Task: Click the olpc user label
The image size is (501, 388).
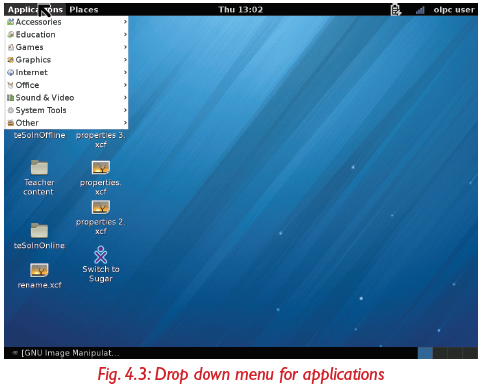Action: point(454,10)
